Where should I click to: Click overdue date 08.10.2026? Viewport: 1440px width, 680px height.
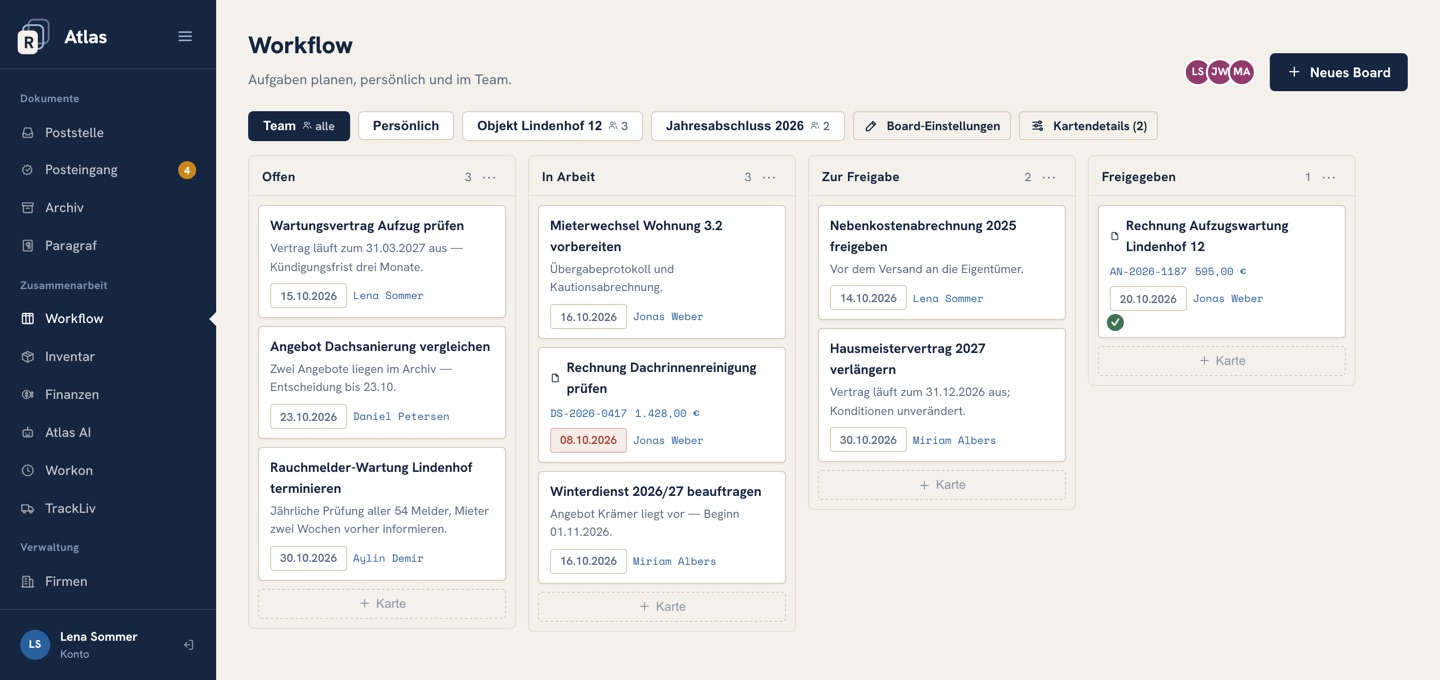pos(588,440)
